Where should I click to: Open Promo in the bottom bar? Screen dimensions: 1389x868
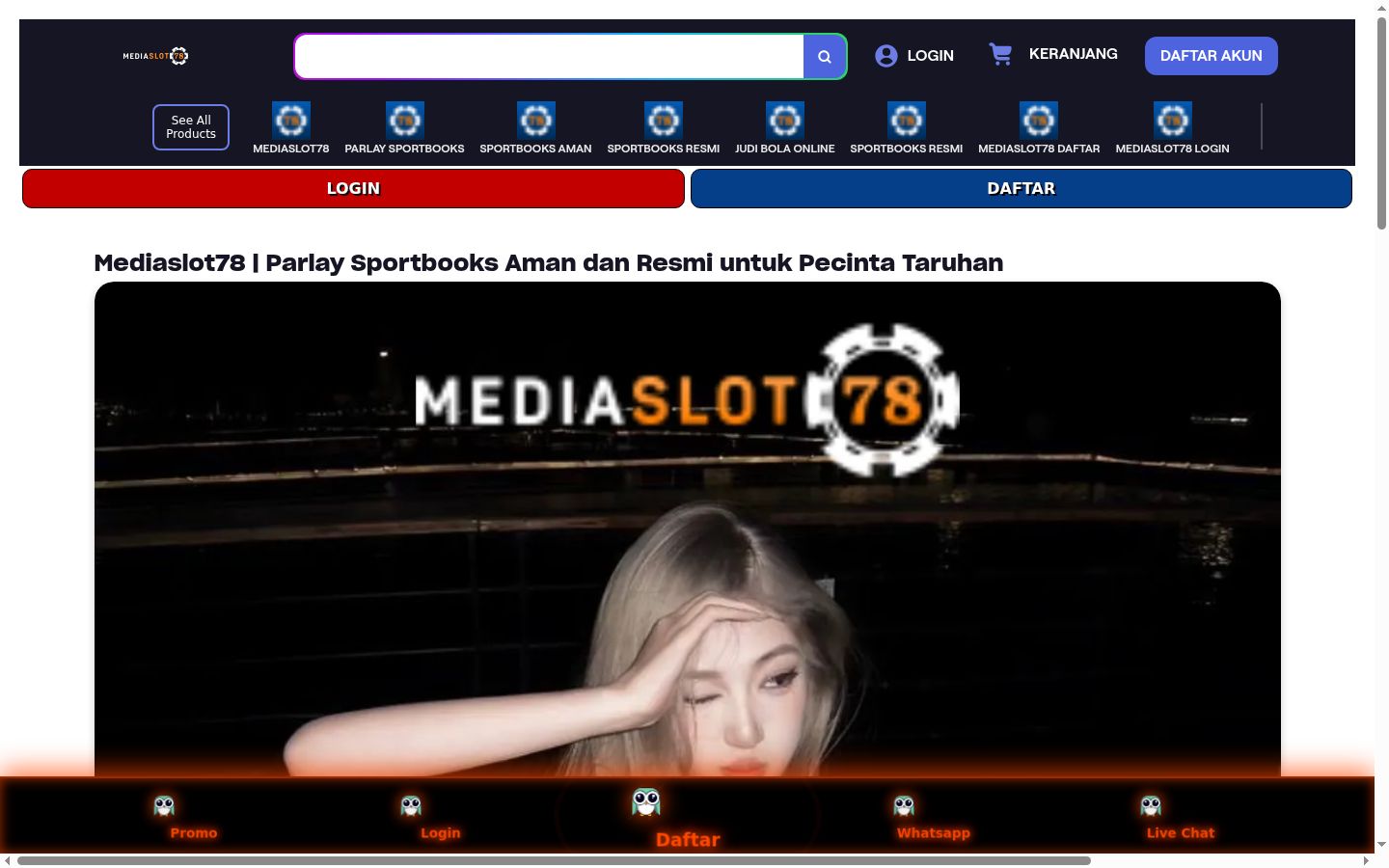[x=193, y=818]
